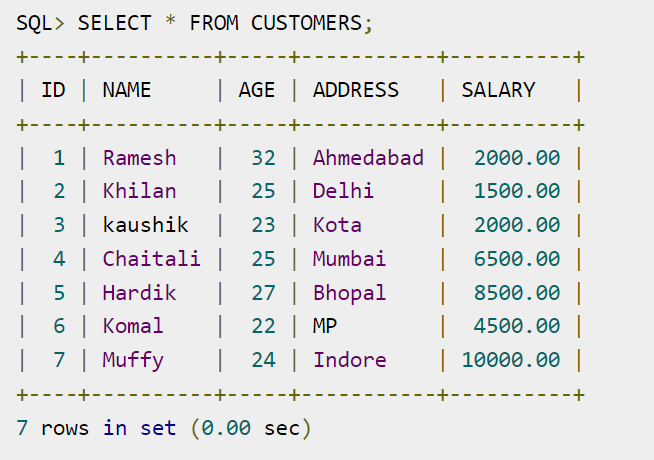Click the SELECT keyword in the query

coord(114,23)
